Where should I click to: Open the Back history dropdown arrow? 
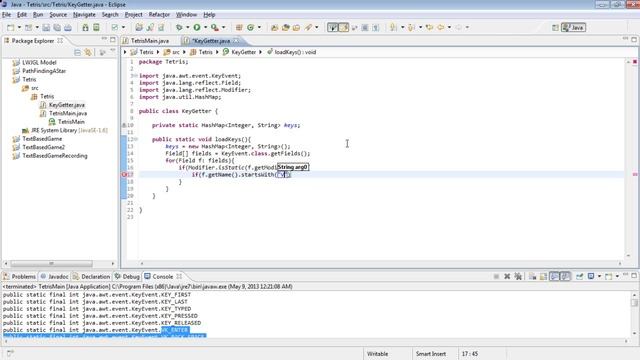tap(449, 27)
